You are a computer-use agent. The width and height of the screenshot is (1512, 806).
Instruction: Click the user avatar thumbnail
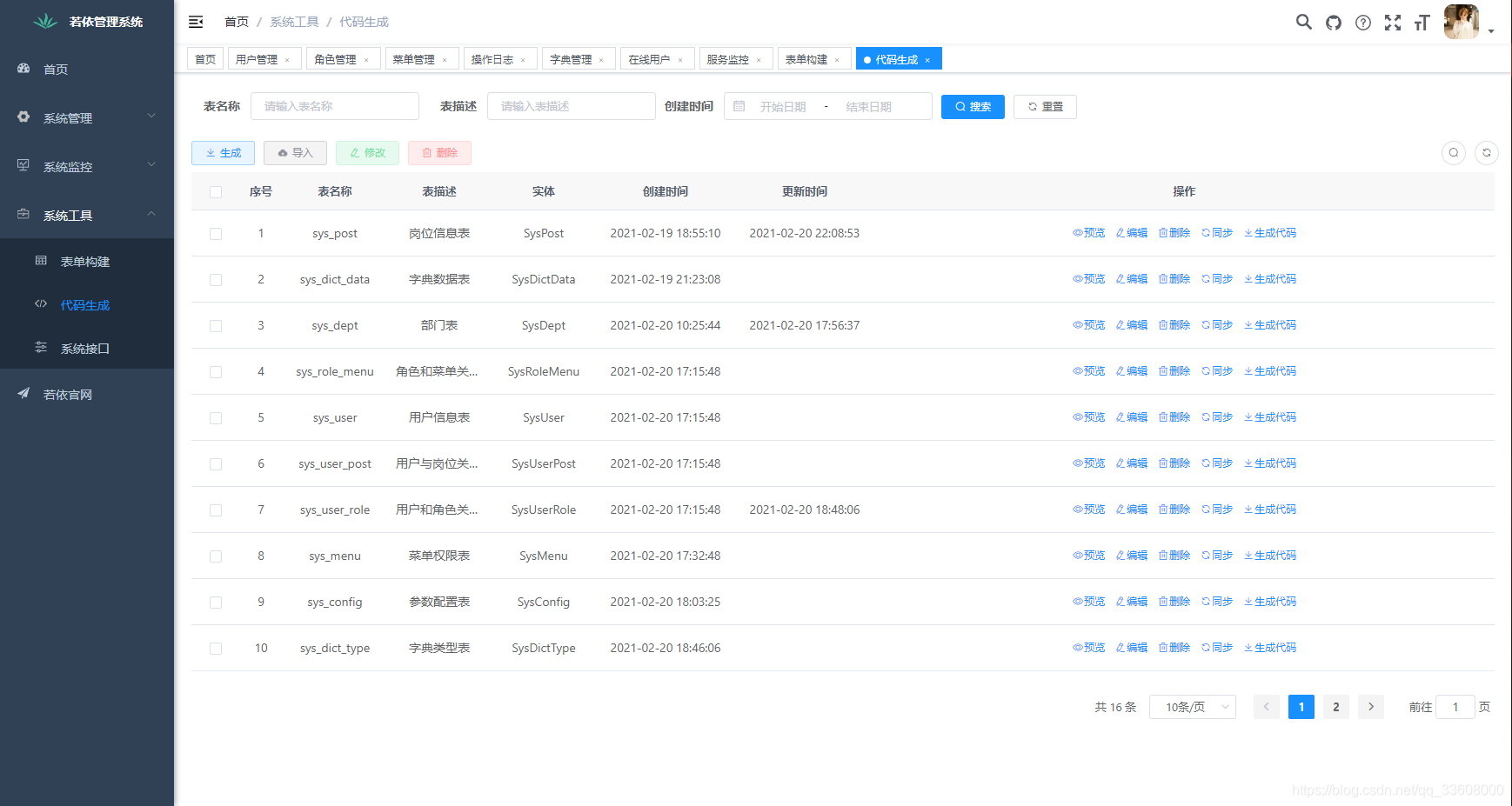[x=1462, y=22]
